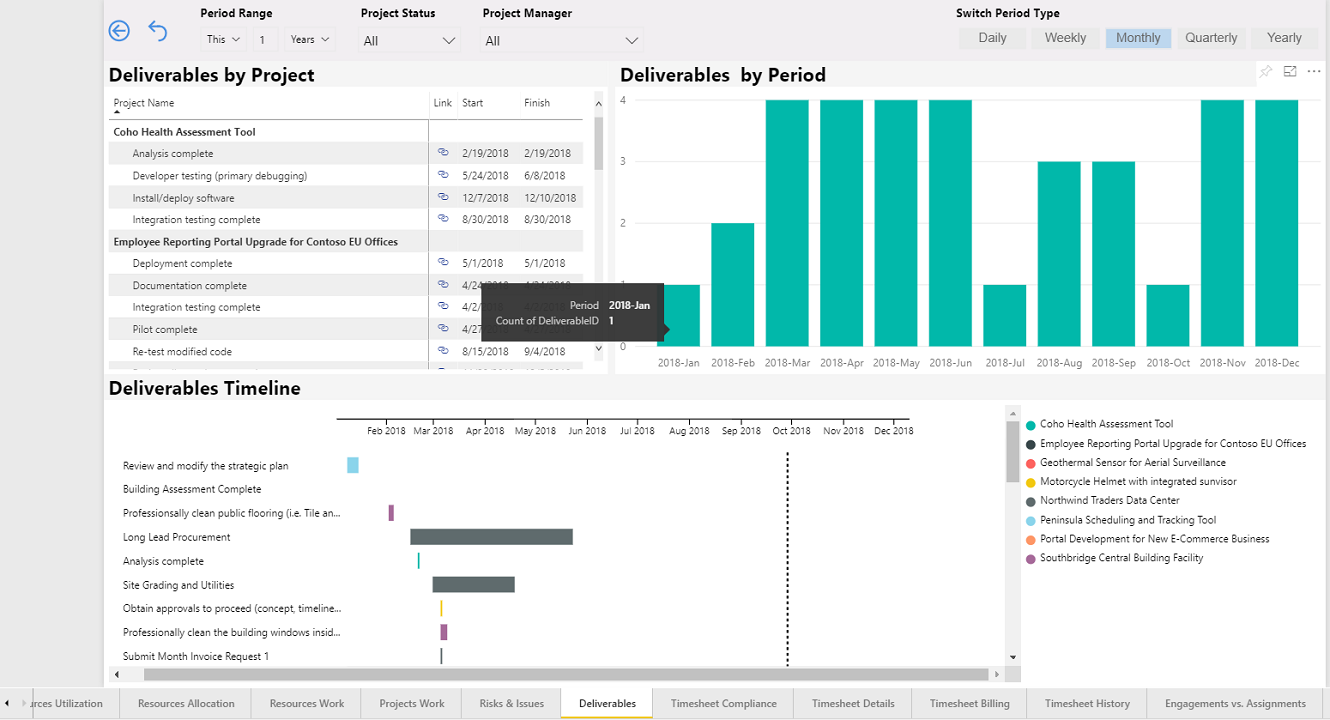Open focus mode for the period chart
Viewport: 1330px width, 720px height.
click(x=1290, y=72)
